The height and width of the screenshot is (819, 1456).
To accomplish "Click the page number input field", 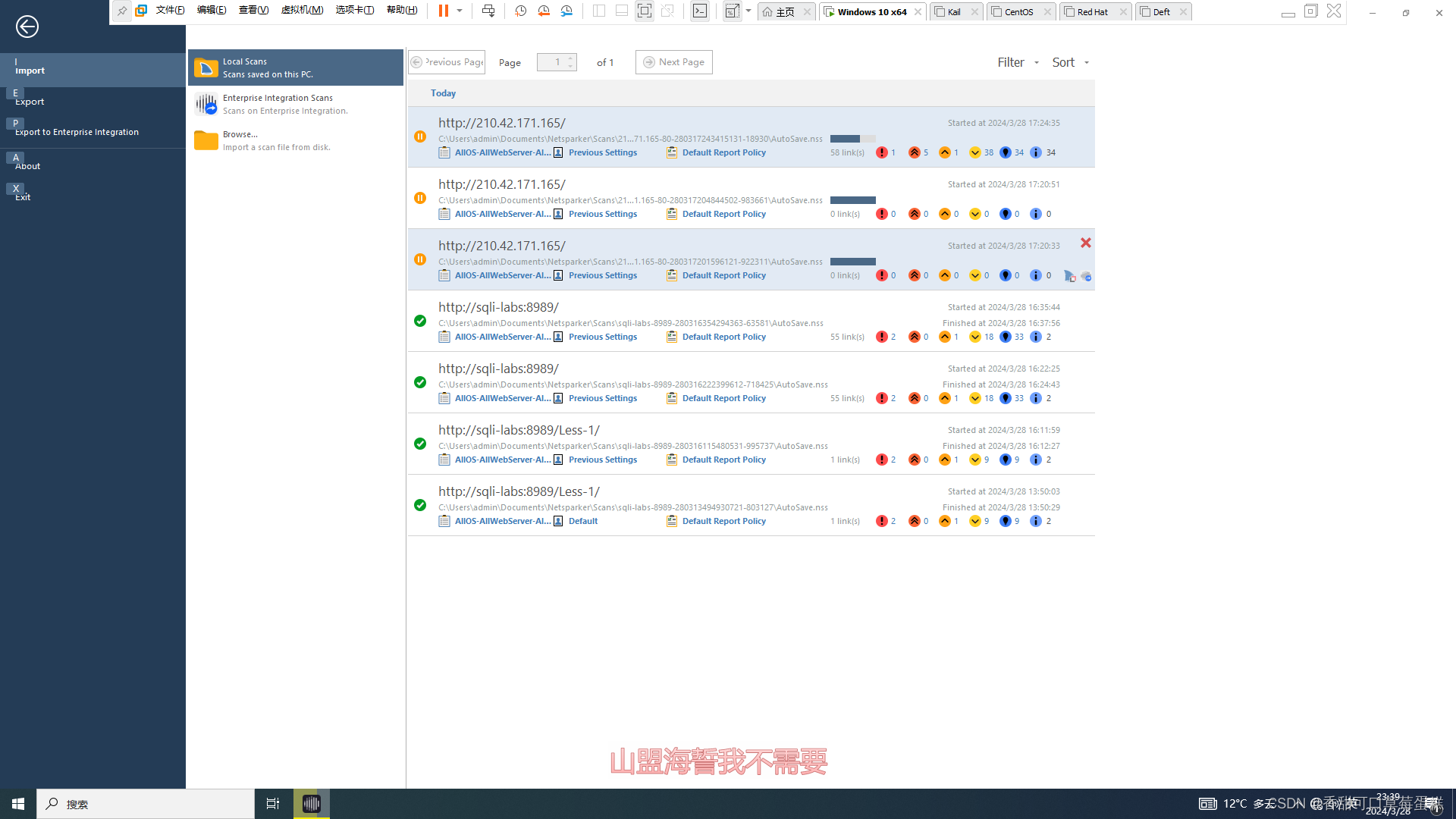I will pos(551,62).
